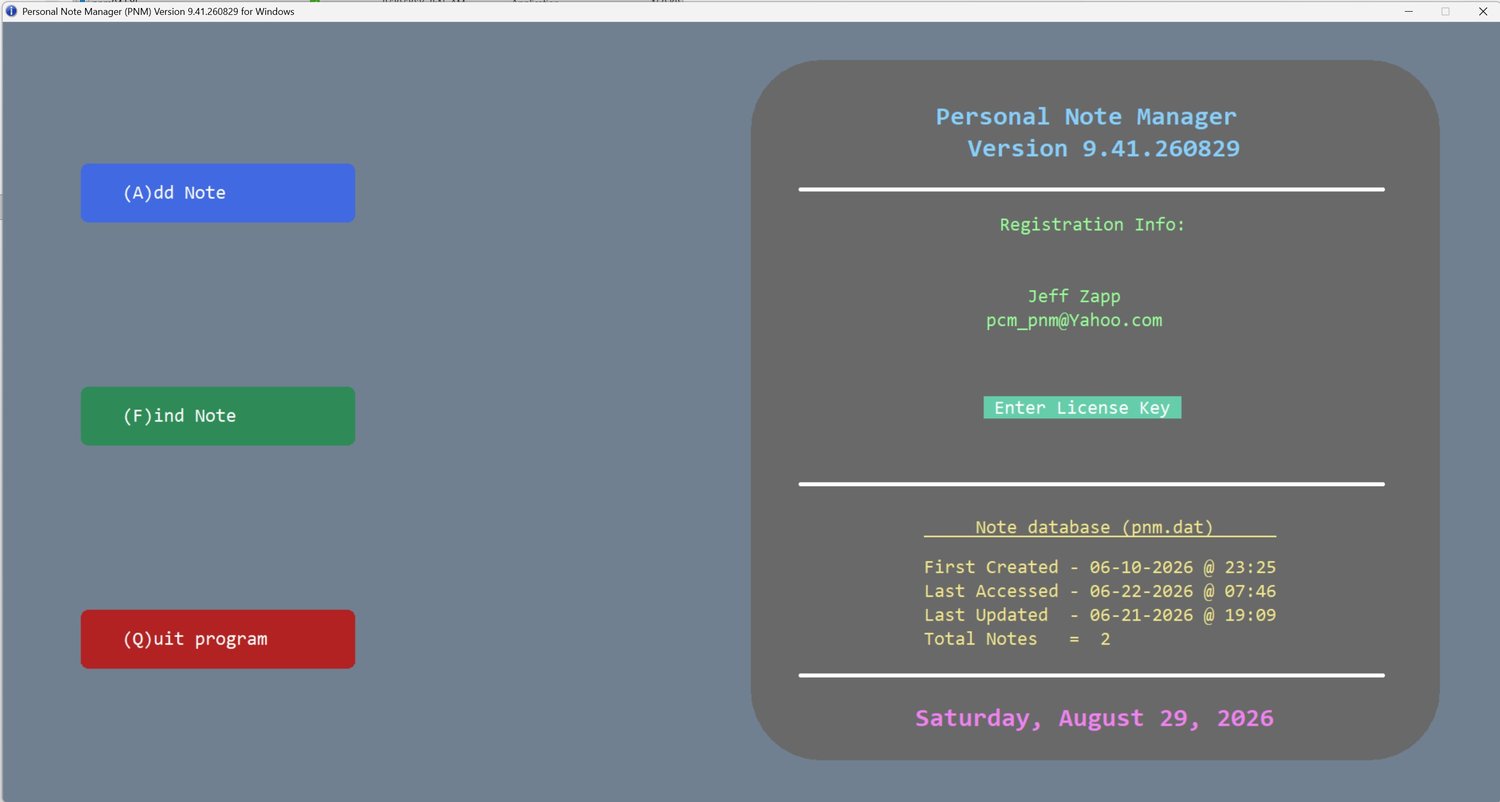Viewport: 1500px width, 802px height.
Task: Click the Version 9.41.260829 text
Action: [1103, 148]
